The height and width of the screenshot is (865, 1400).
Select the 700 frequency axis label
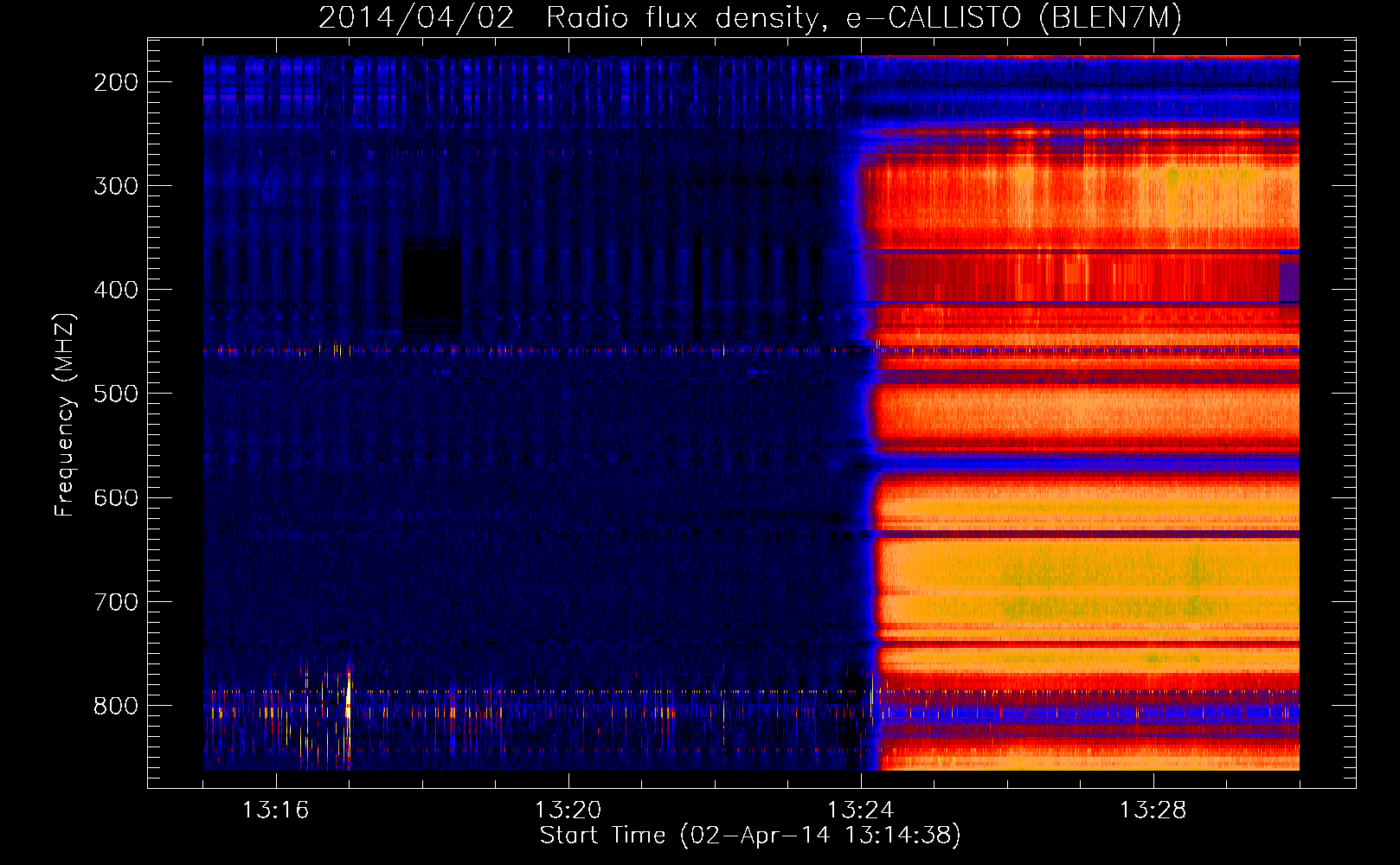pos(116,601)
